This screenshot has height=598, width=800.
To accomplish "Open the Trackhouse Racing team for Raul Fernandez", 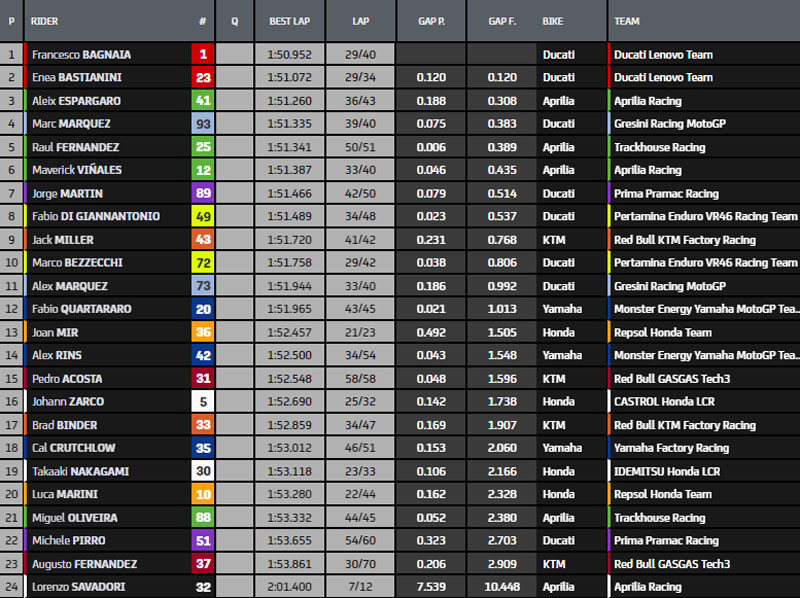I will point(659,148).
